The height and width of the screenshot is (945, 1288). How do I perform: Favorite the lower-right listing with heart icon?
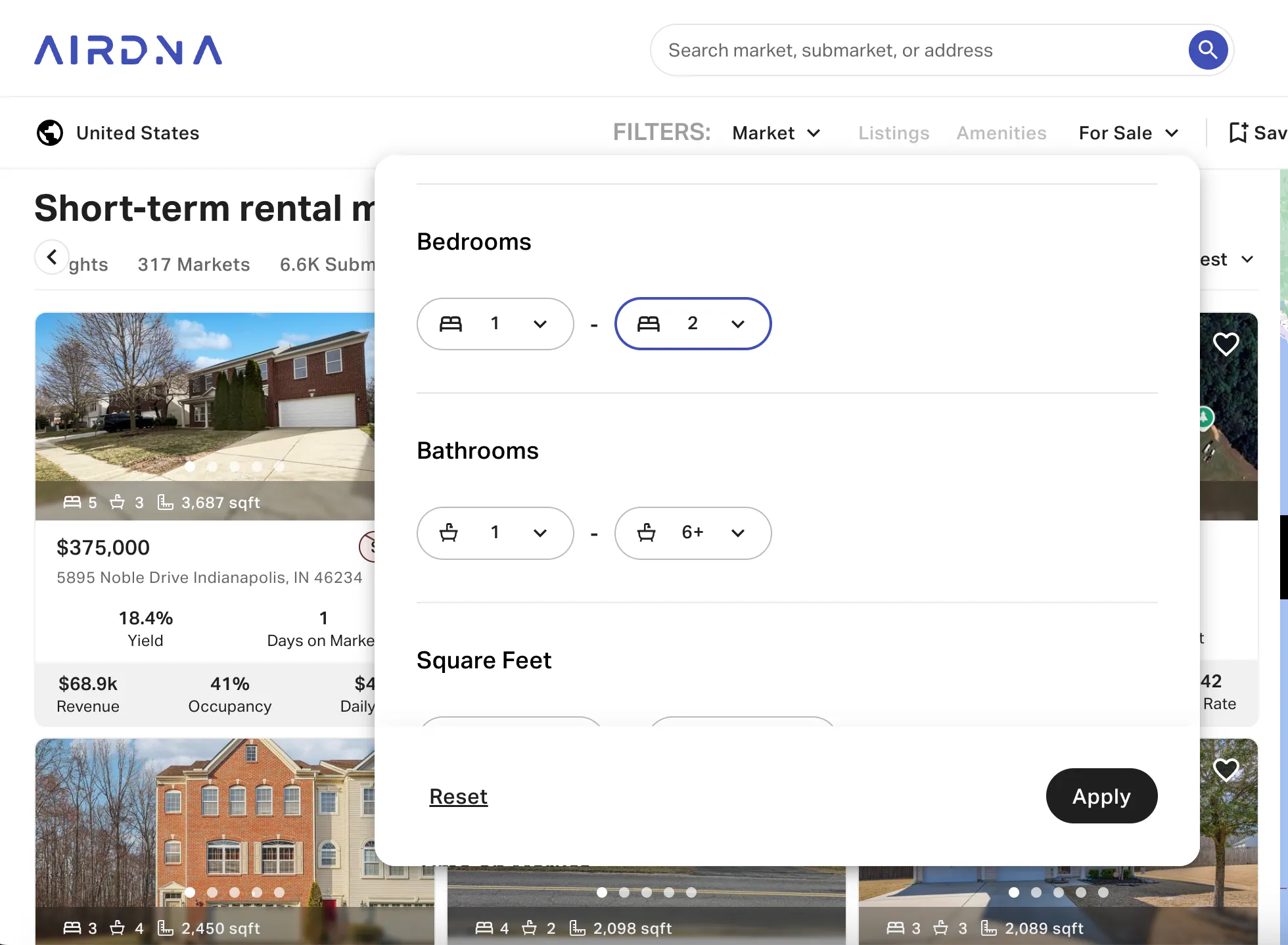click(x=1226, y=770)
